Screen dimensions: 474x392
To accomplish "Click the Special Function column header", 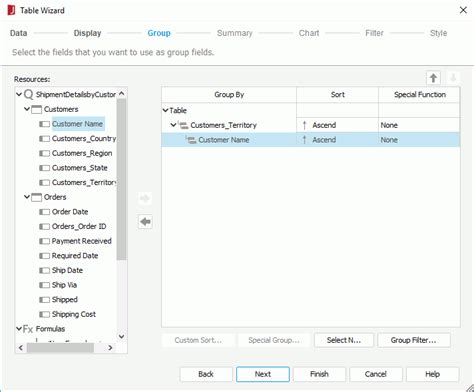I will tap(419, 95).
